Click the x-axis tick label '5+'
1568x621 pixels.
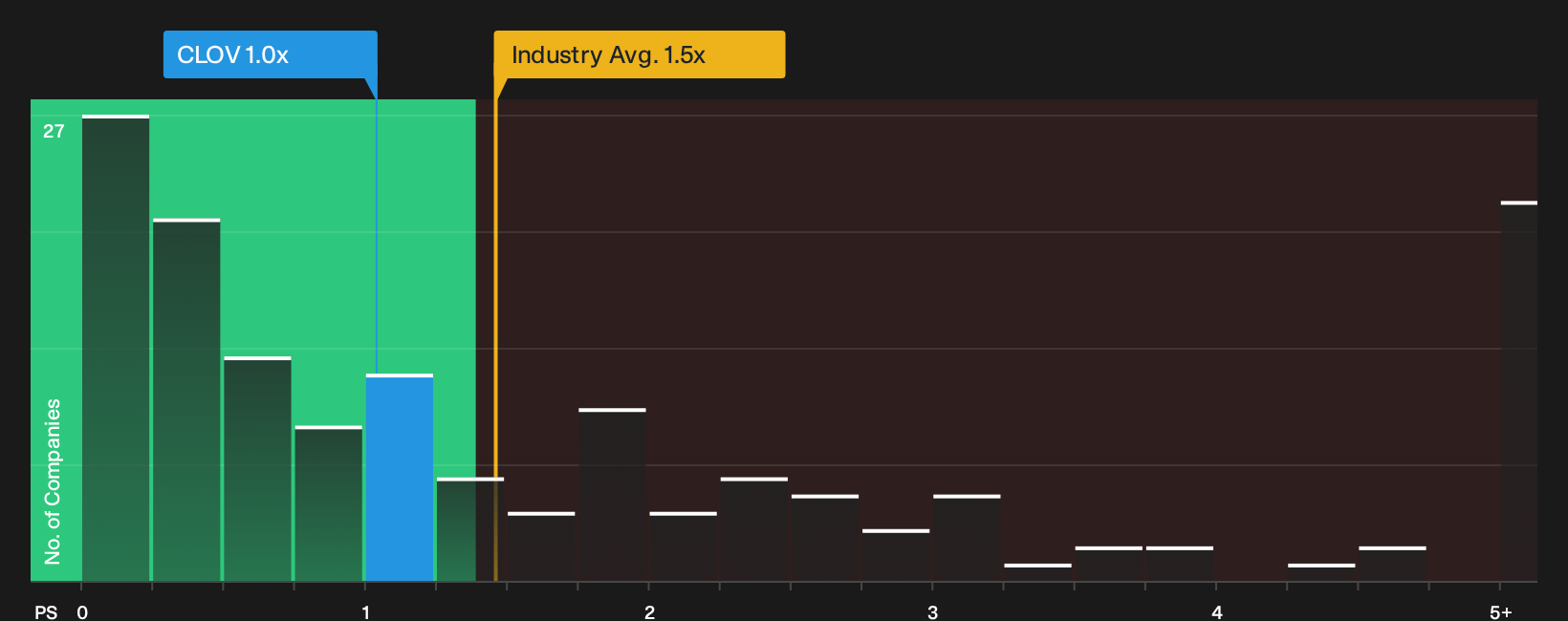(1501, 612)
